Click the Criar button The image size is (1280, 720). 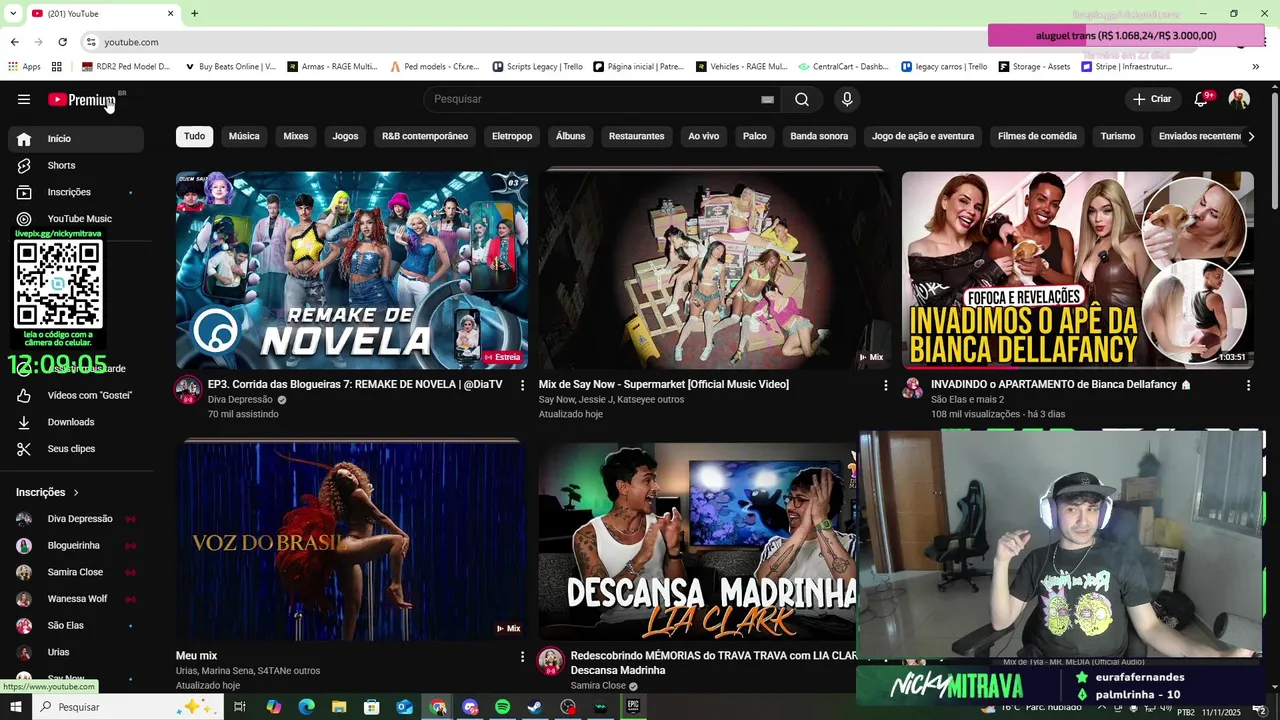(x=1152, y=99)
